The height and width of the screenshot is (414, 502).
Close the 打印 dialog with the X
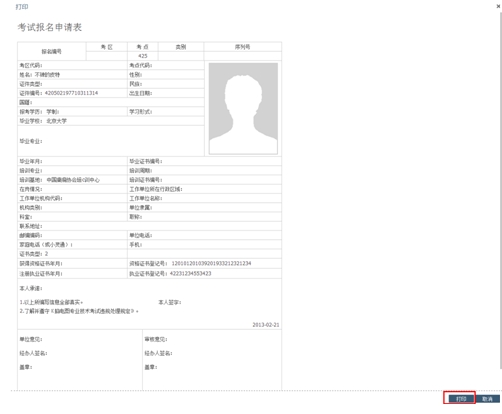[499, 6]
